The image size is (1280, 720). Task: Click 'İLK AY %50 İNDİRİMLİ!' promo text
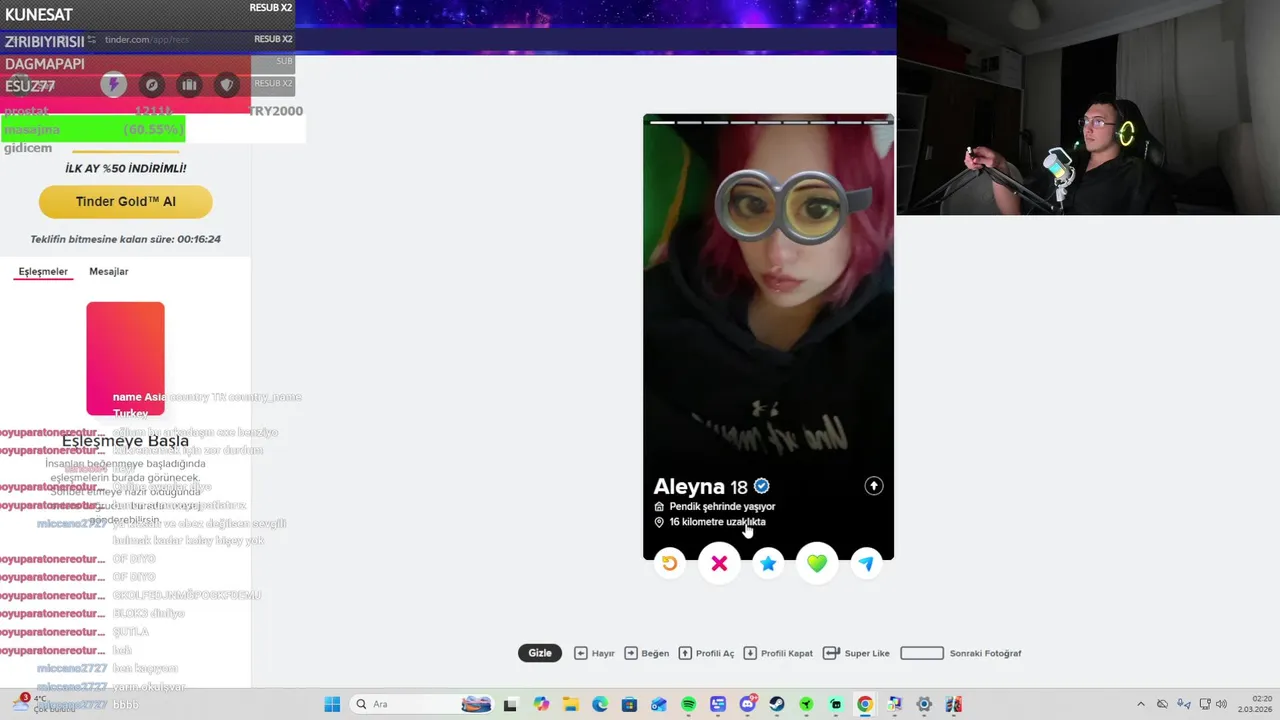pos(125,168)
